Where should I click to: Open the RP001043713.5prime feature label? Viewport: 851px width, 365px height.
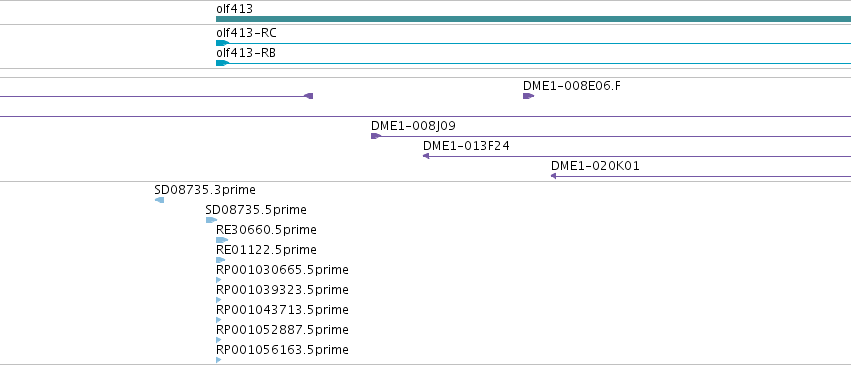282,310
